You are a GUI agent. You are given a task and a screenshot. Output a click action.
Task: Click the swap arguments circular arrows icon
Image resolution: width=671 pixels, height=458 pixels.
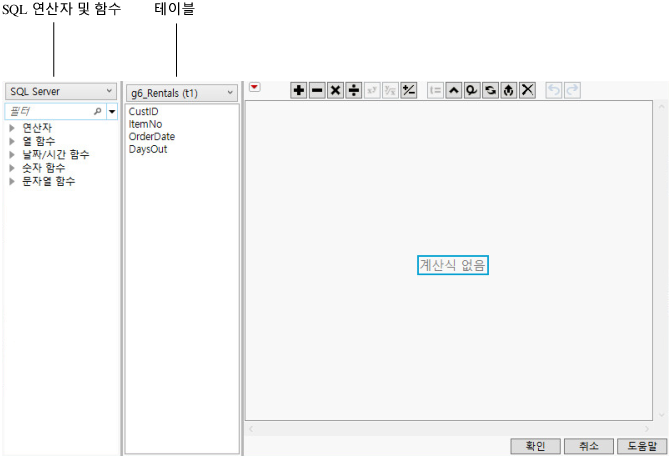click(490, 90)
